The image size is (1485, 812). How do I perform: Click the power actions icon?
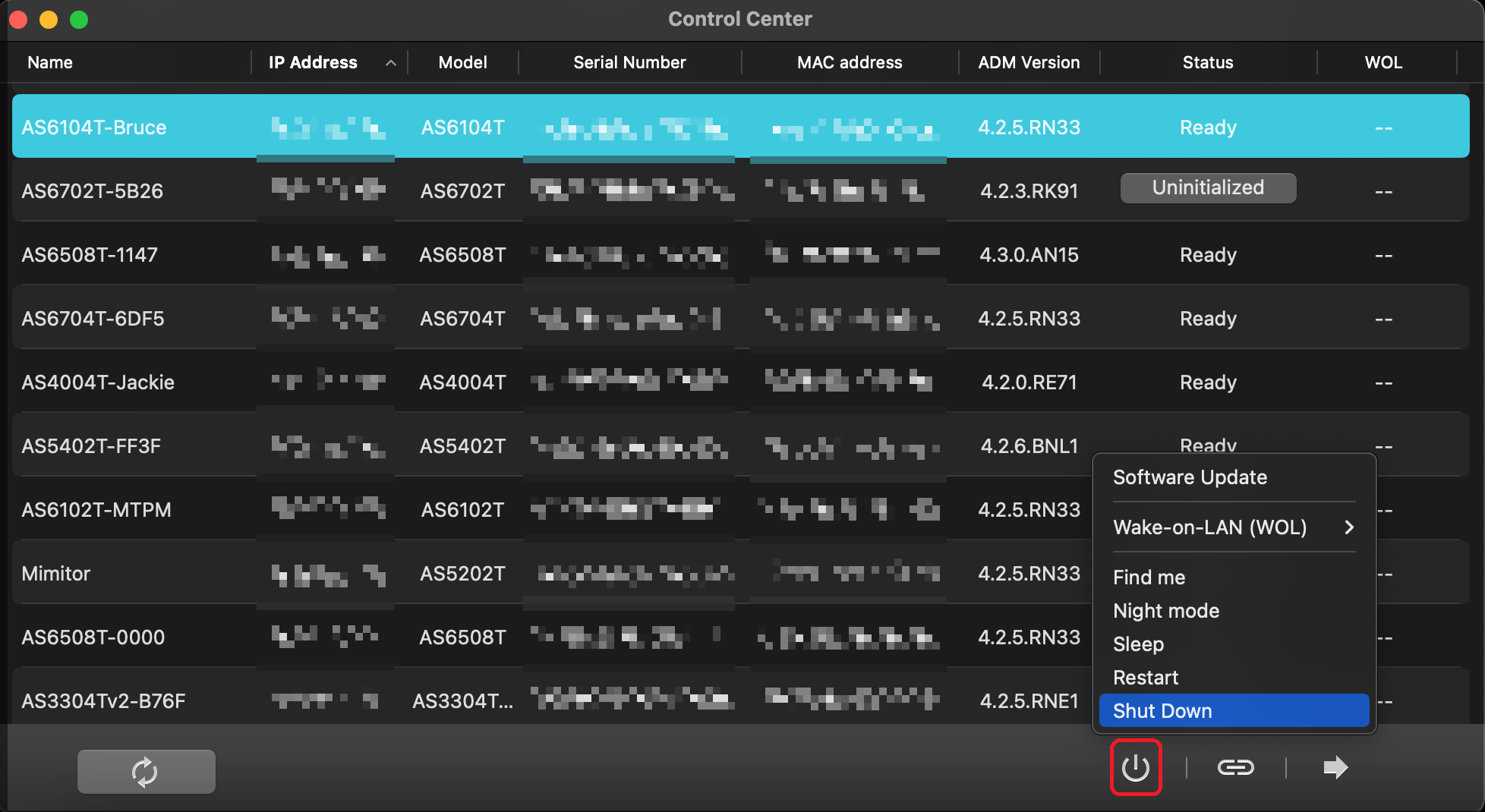click(1135, 768)
